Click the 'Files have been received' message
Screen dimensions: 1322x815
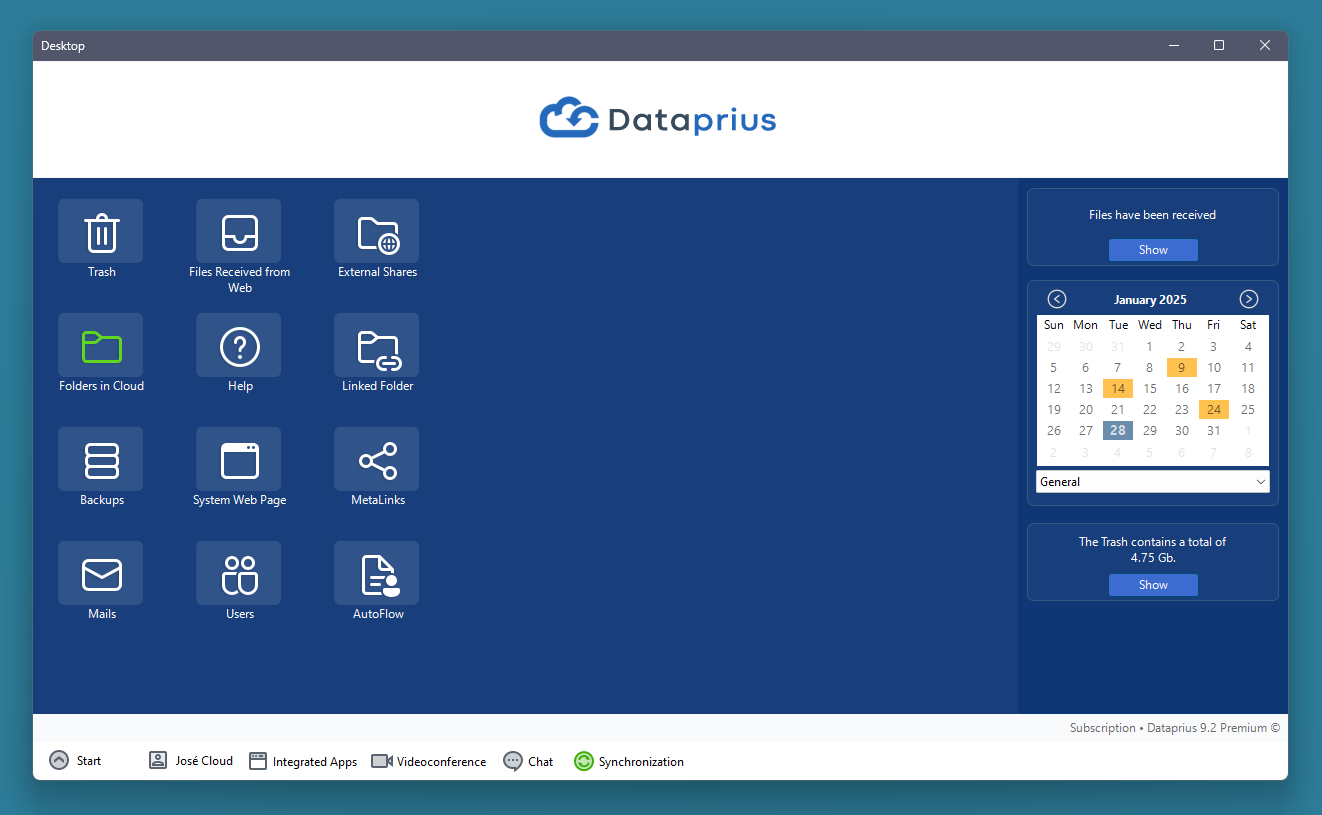pos(1152,215)
